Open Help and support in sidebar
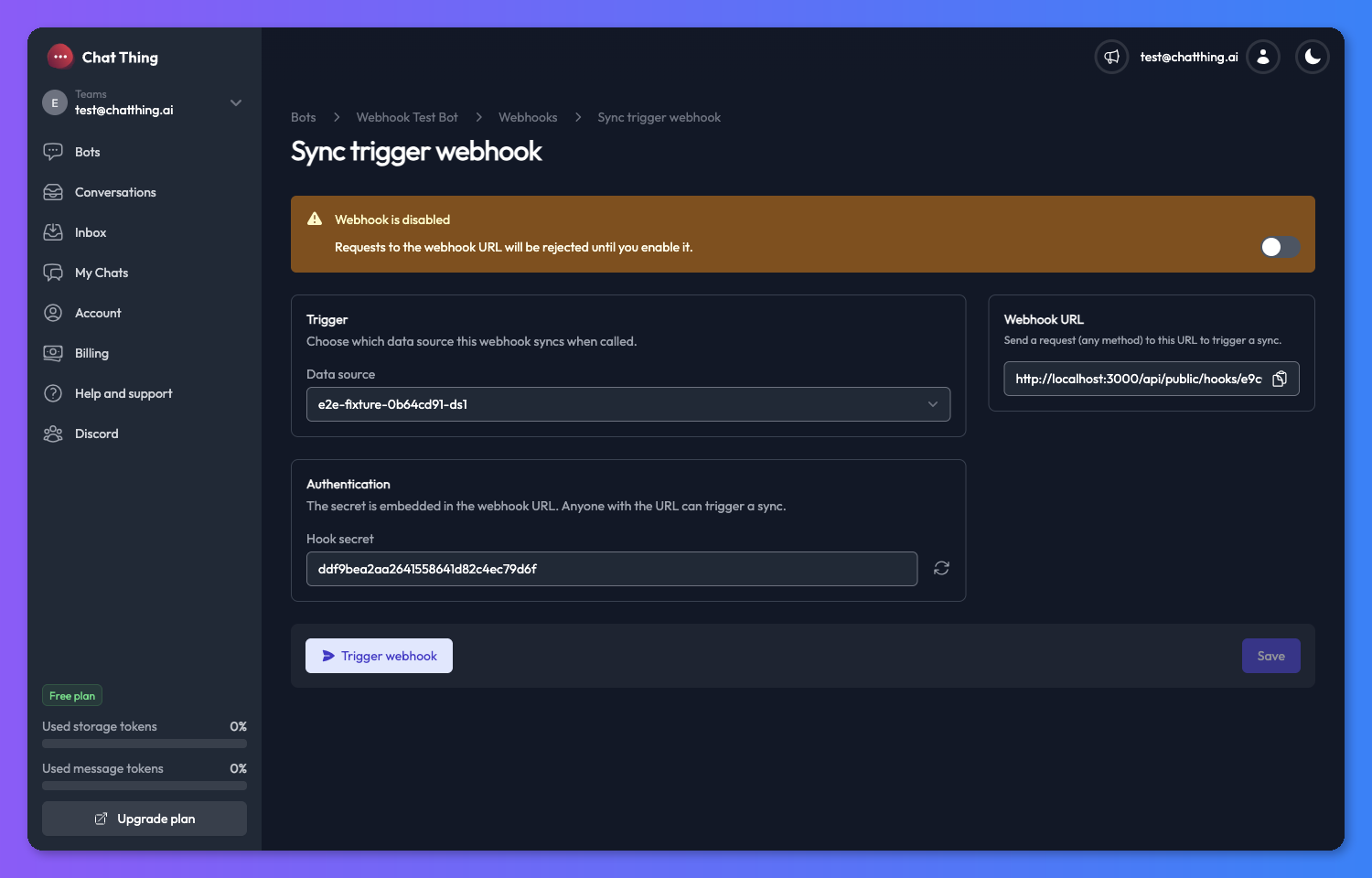Image resolution: width=1372 pixels, height=878 pixels. (x=145, y=393)
